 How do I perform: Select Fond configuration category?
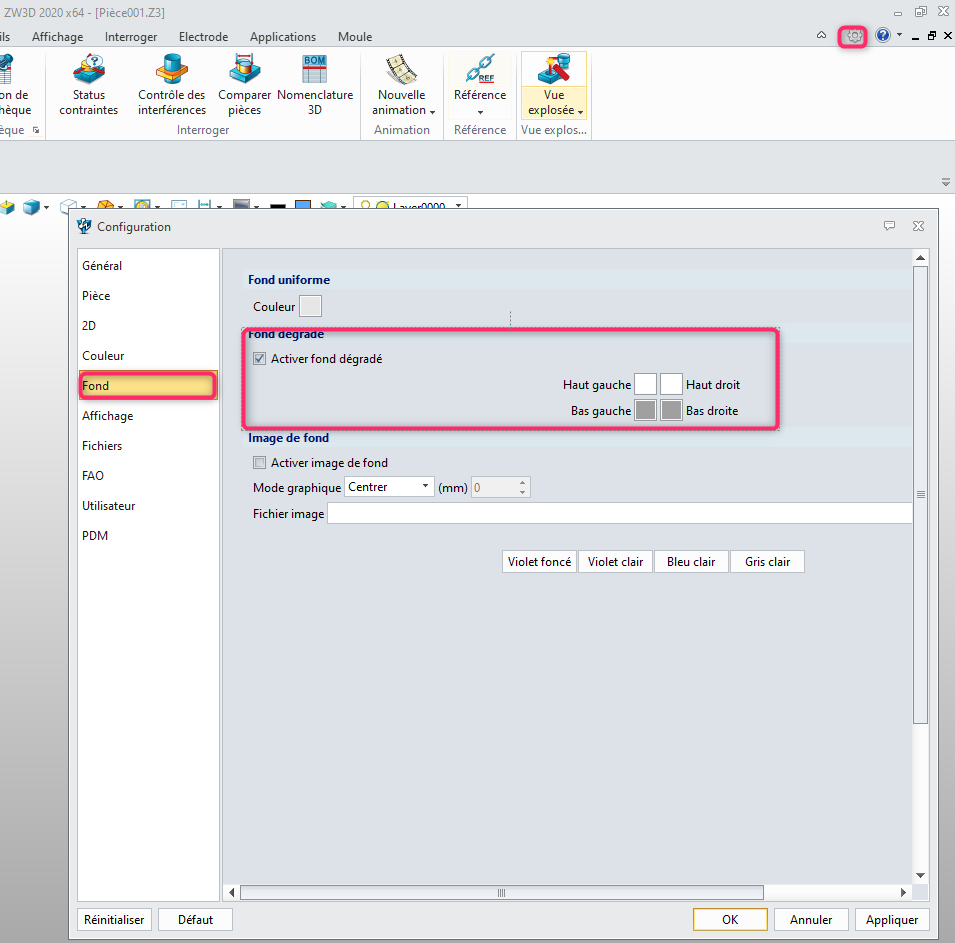pos(148,386)
